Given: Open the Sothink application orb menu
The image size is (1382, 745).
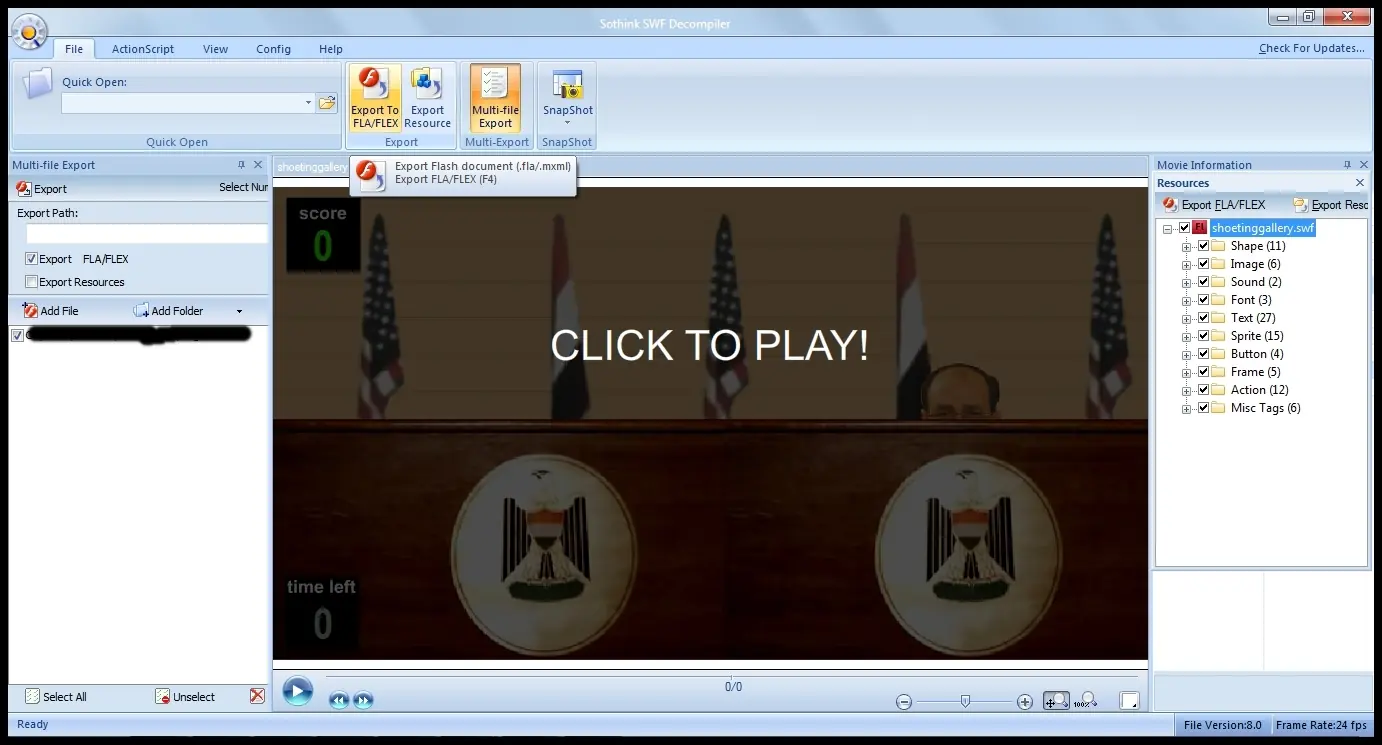Looking at the screenshot, I should tap(29, 31).
